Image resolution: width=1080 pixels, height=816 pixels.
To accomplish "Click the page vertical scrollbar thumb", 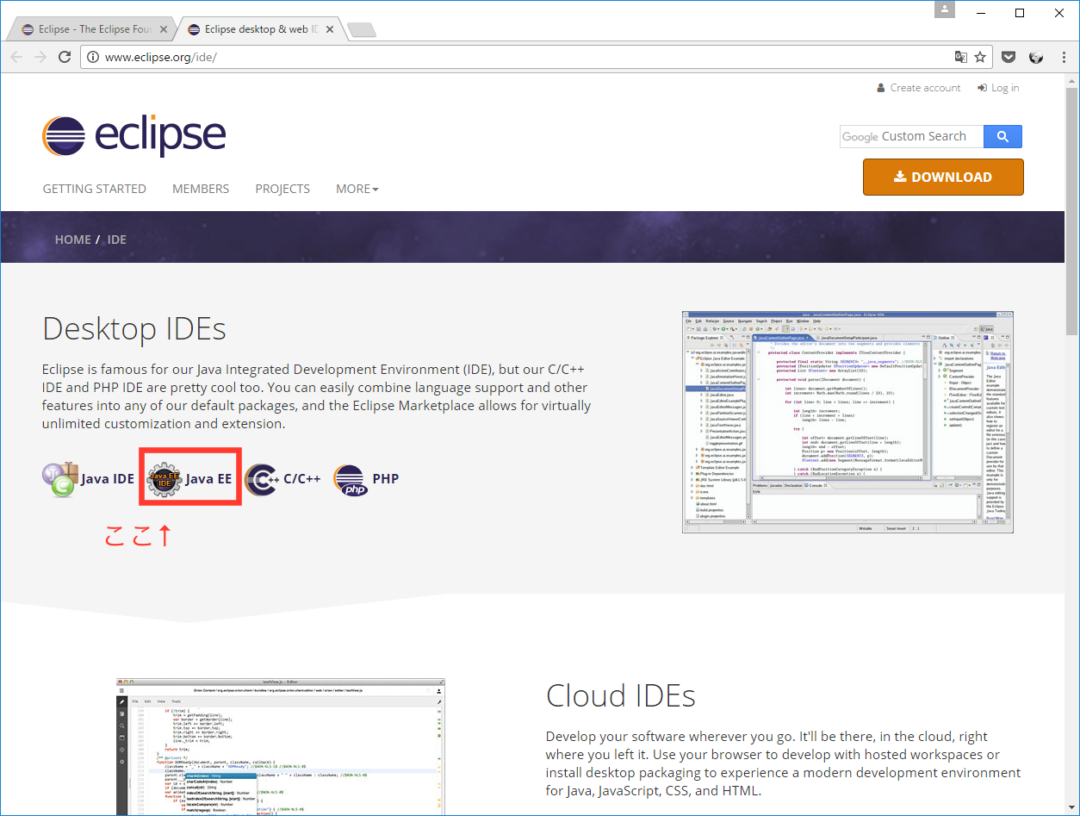I will click(1072, 210).
